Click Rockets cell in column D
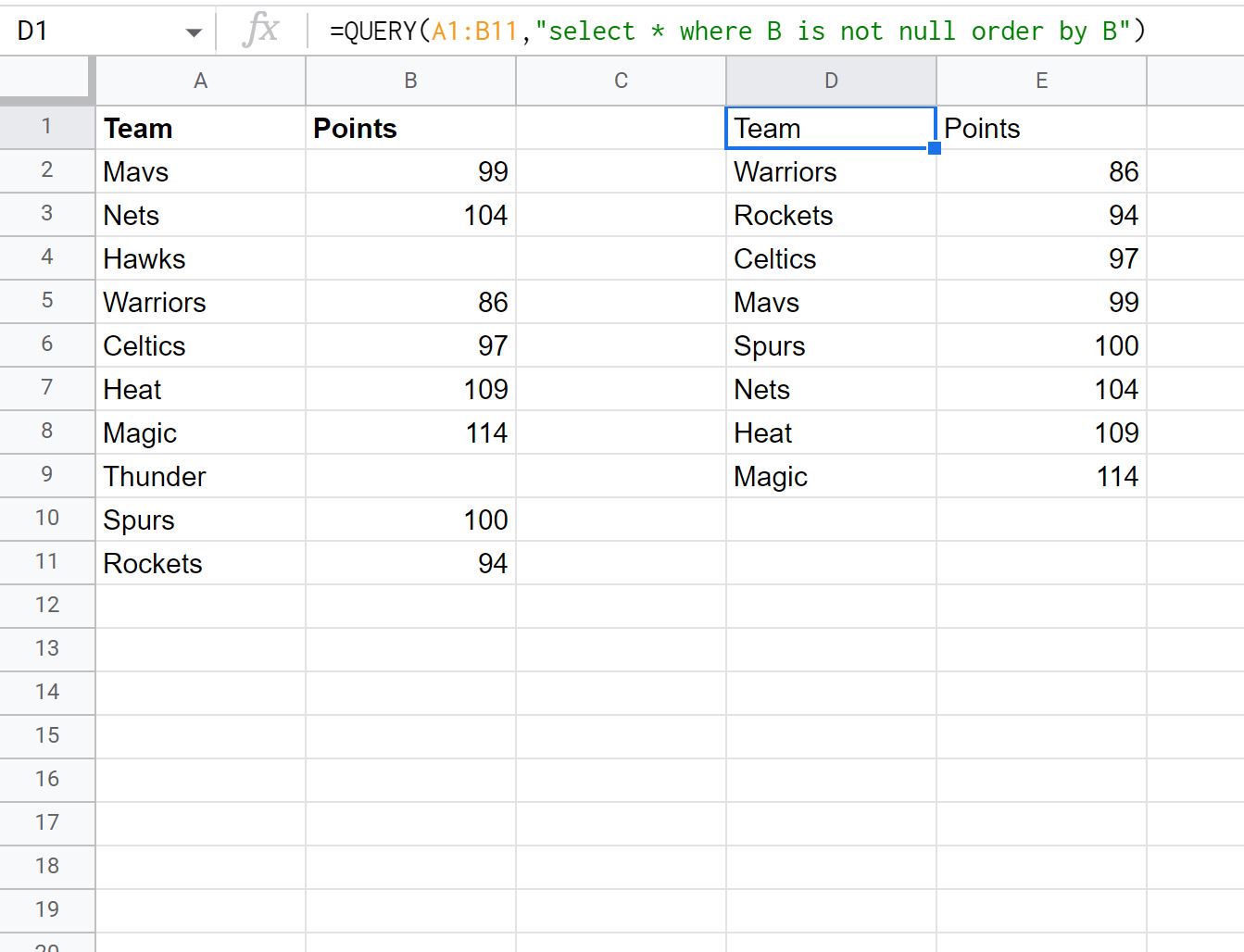Viewport: 1244px width, 952px height. click(x=831, y=215)
